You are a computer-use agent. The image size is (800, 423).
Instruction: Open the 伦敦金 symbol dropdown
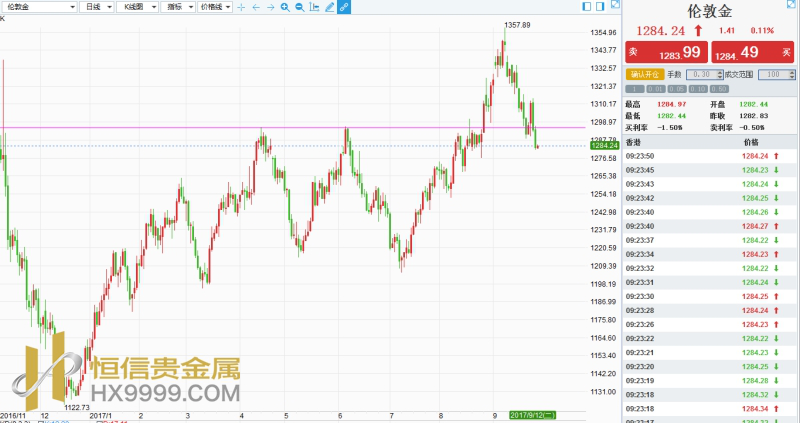tap(38, 7)
